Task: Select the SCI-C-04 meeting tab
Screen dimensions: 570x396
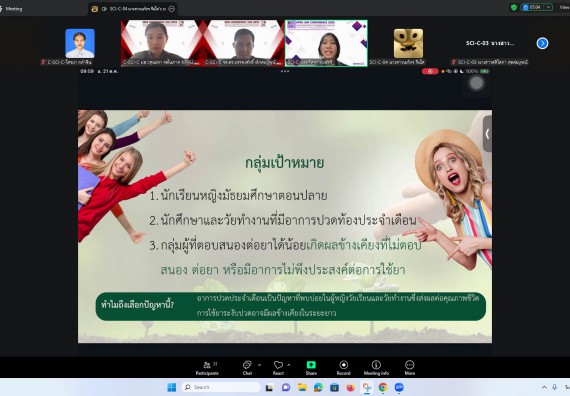Action: coord(133,9)
